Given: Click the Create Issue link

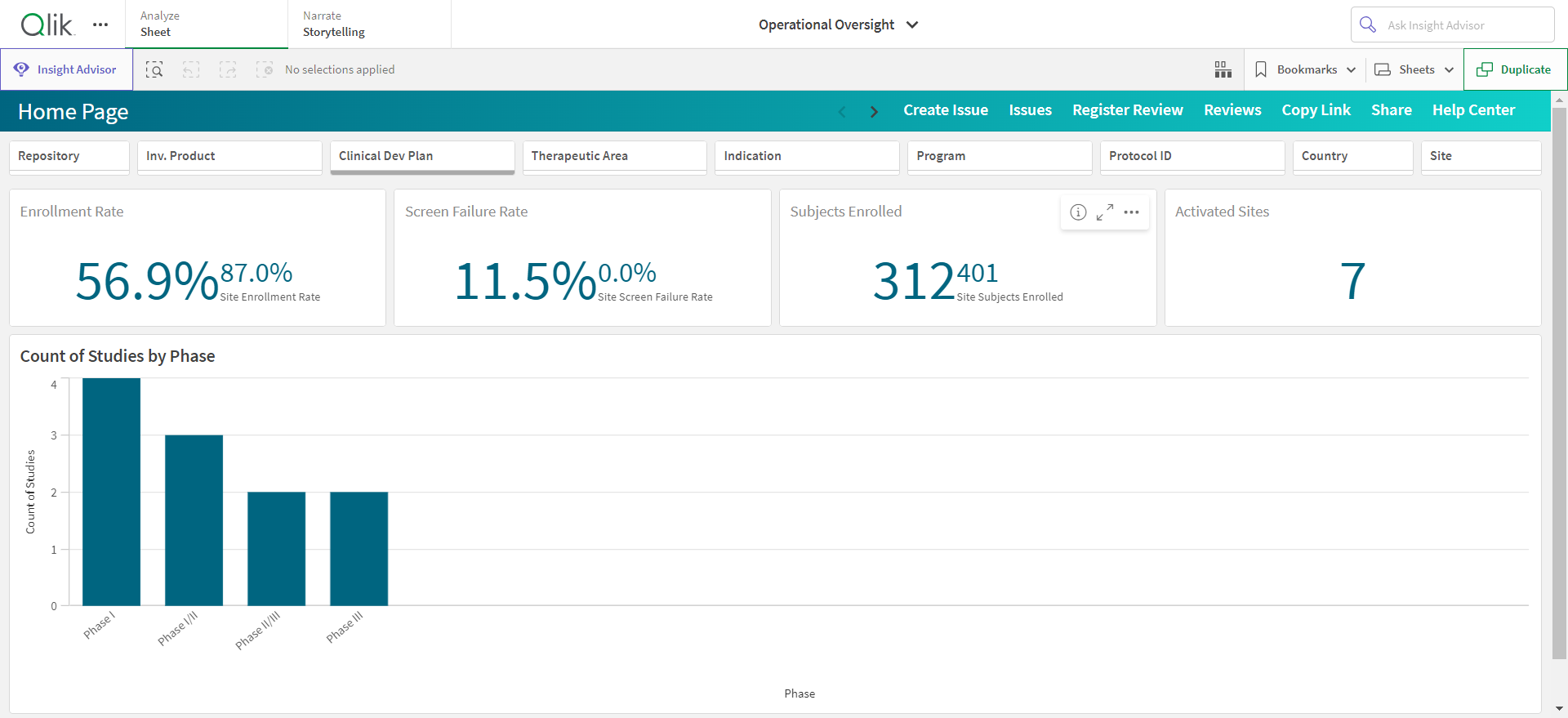Looking at the screenshot, I should (x=946, y=110).
